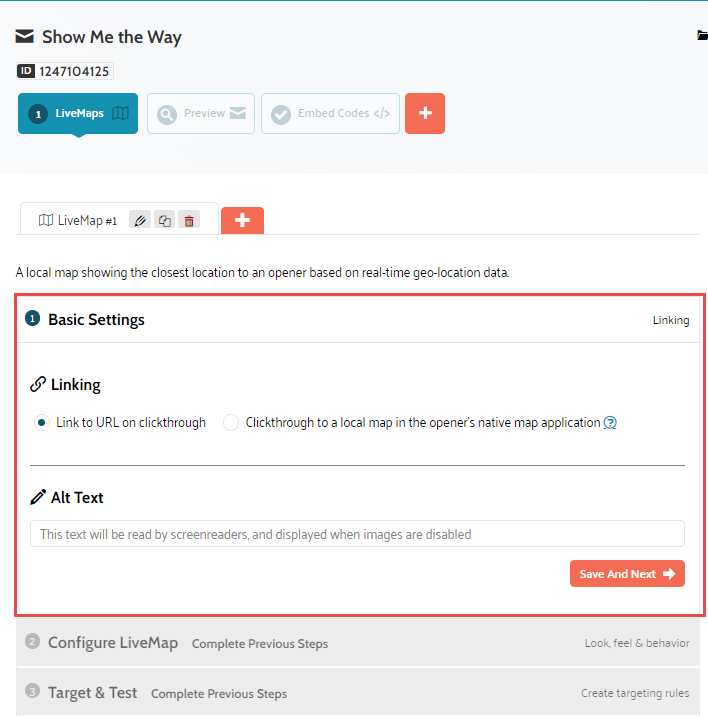Expand the Target & Test section

(92, 693)
